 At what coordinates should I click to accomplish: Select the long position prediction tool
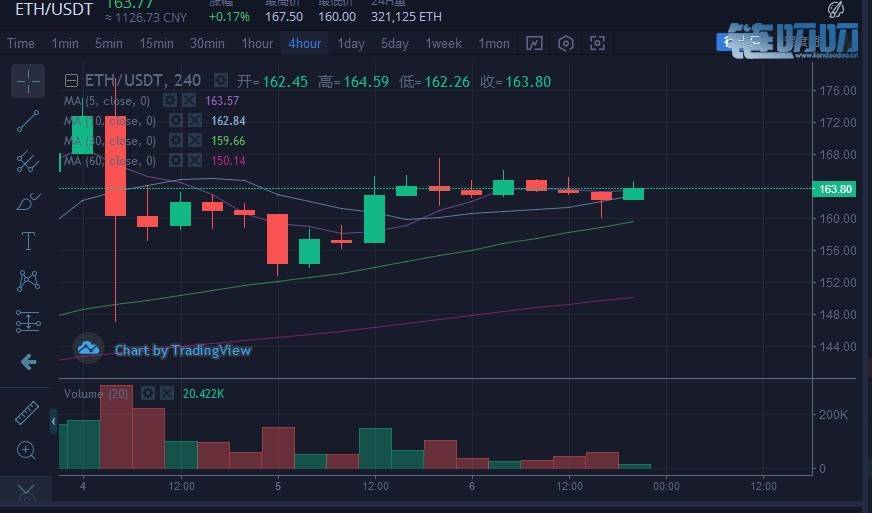(28, 321)
